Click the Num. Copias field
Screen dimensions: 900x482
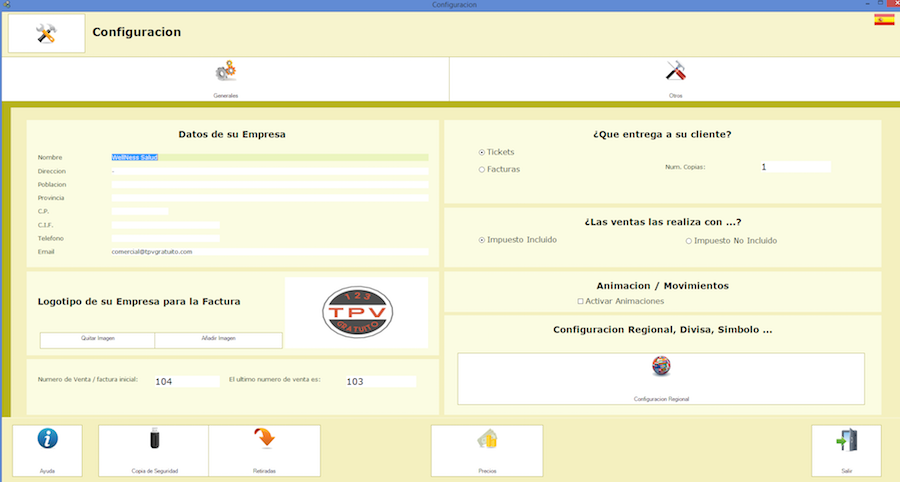pos(794,167)
